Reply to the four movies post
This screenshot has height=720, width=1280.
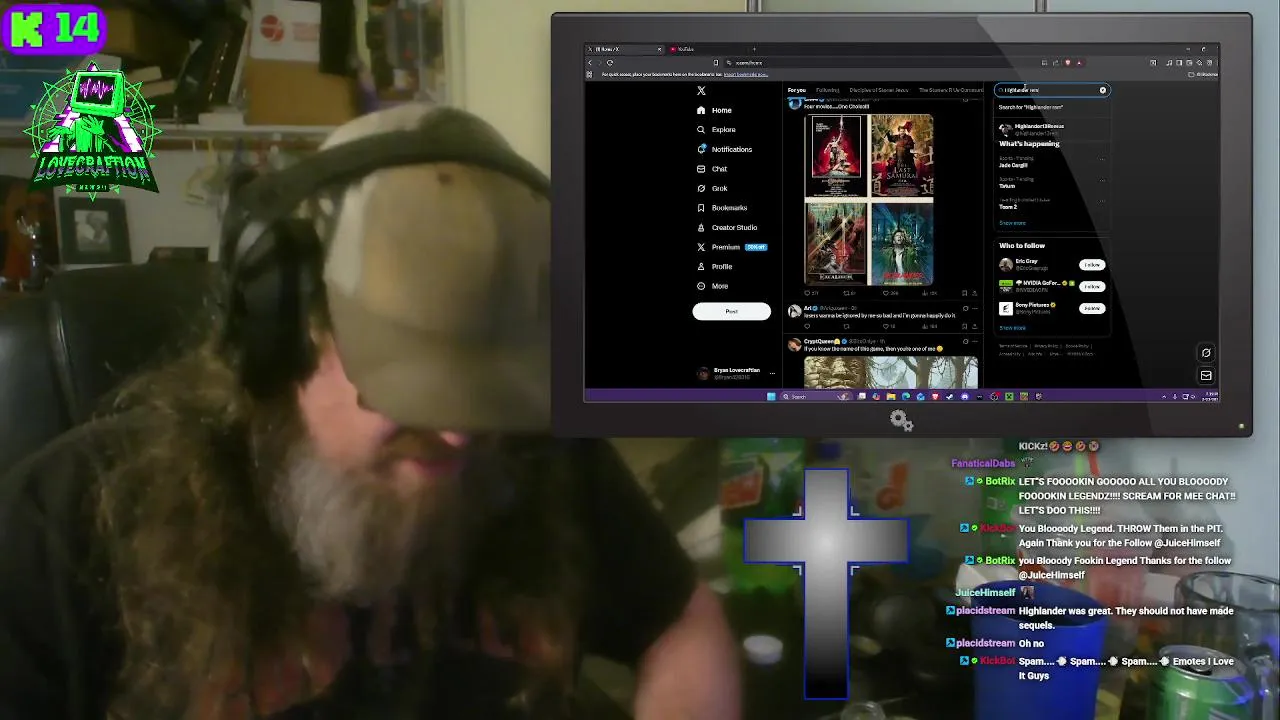pyautogui.click(x=807, y=293)
